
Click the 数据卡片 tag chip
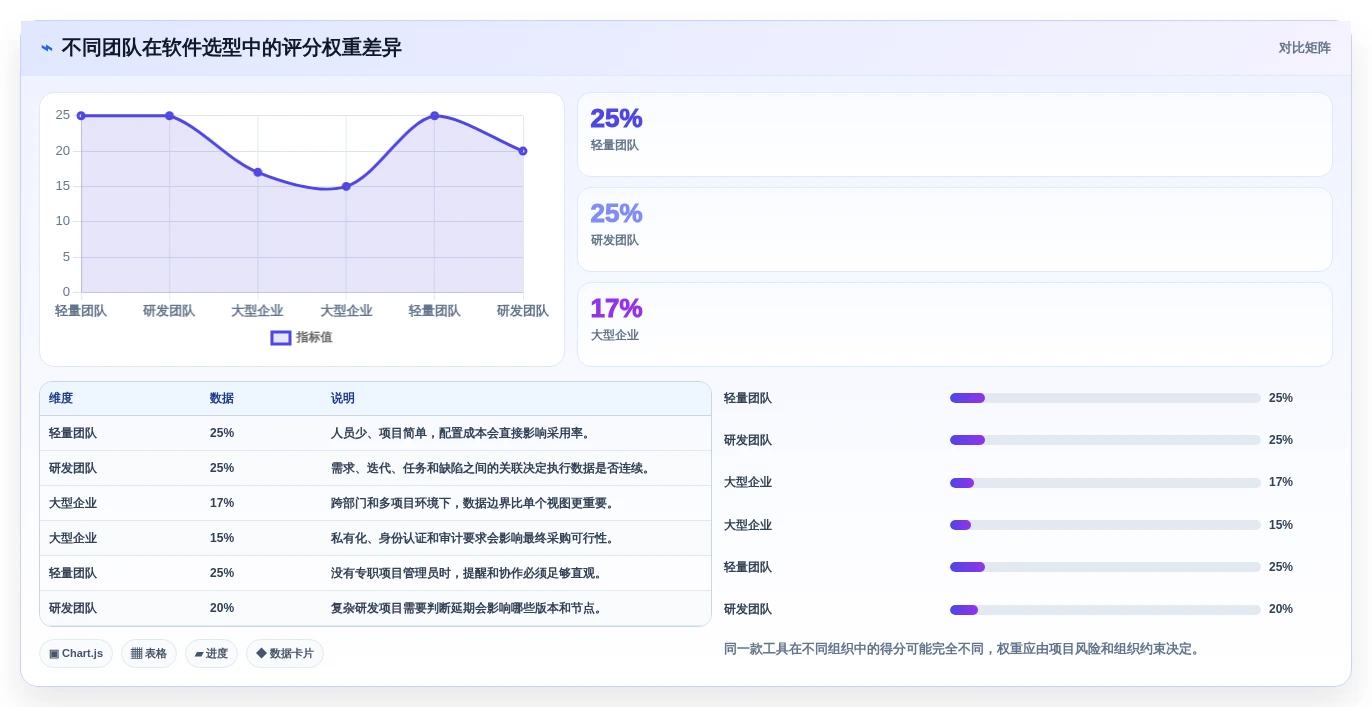(285, 654)
